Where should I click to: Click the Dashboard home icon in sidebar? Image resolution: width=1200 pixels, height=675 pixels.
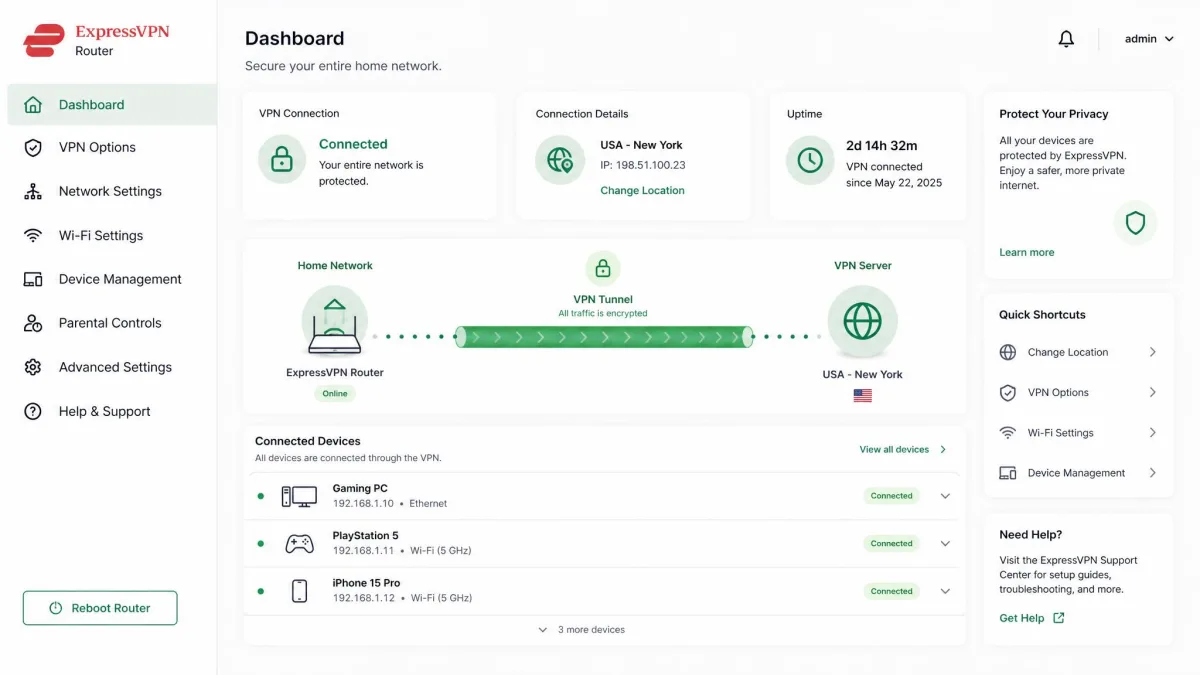click(x=33, y=105)
